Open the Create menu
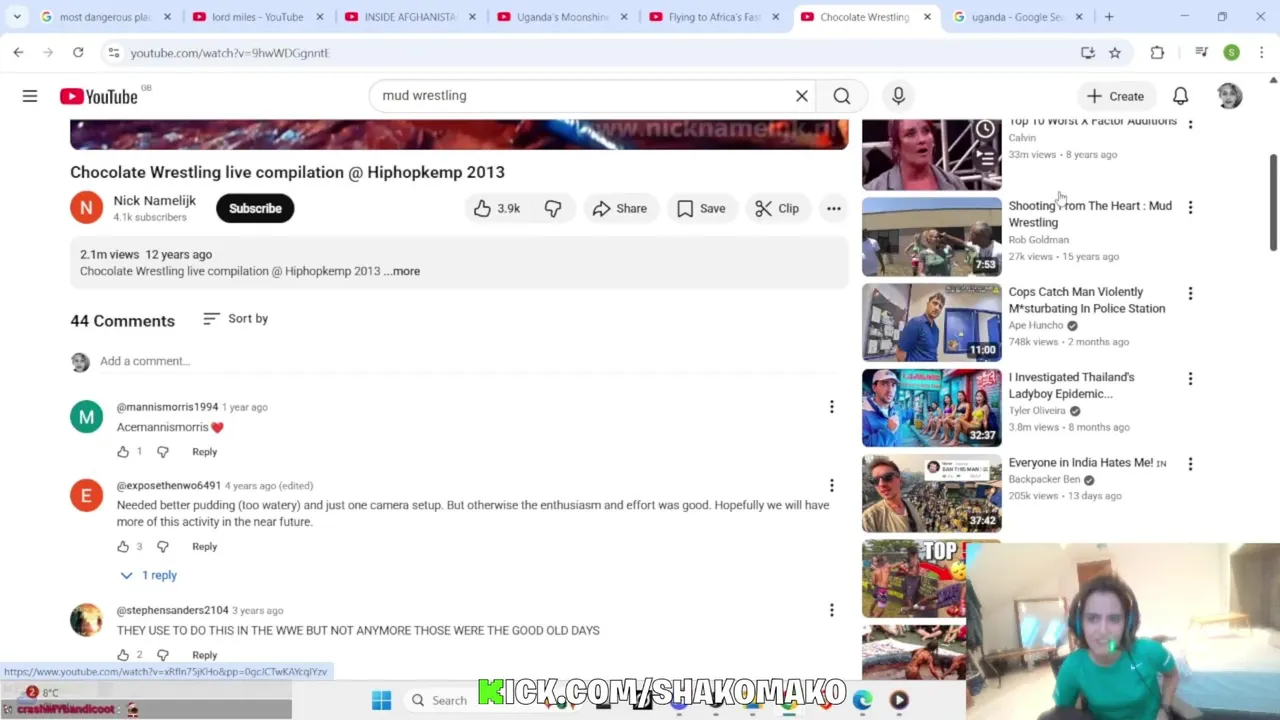Image resolution: width=1280 pixels, height=720 pixels. [1115, 96]
